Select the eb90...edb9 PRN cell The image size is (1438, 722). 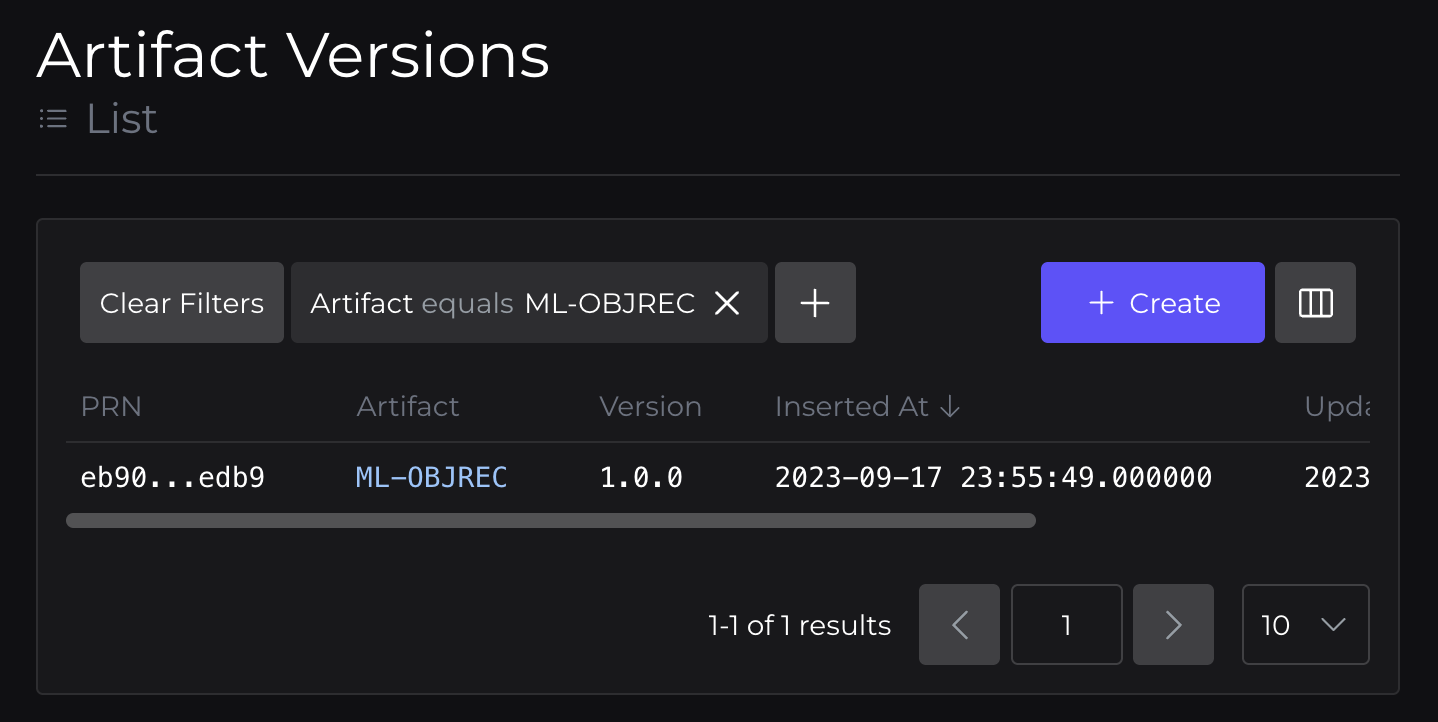click(172, 478)
